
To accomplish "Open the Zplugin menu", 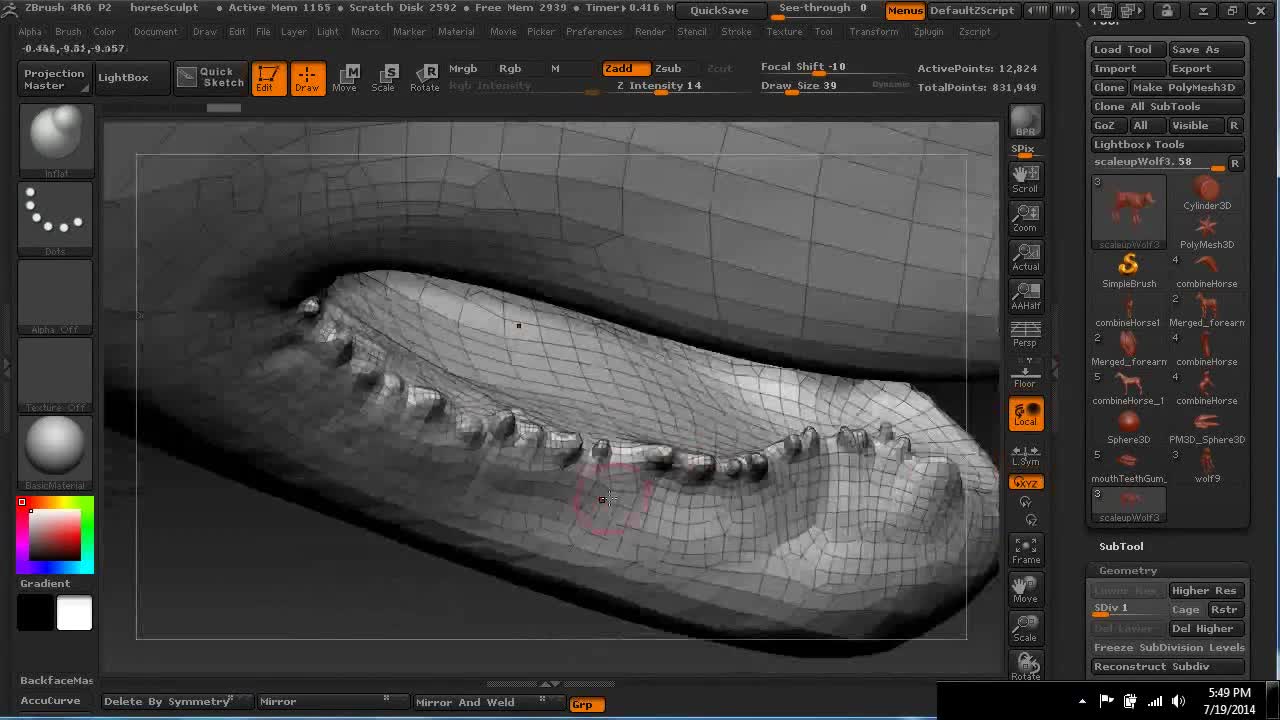I will click(x=928, y=32).
